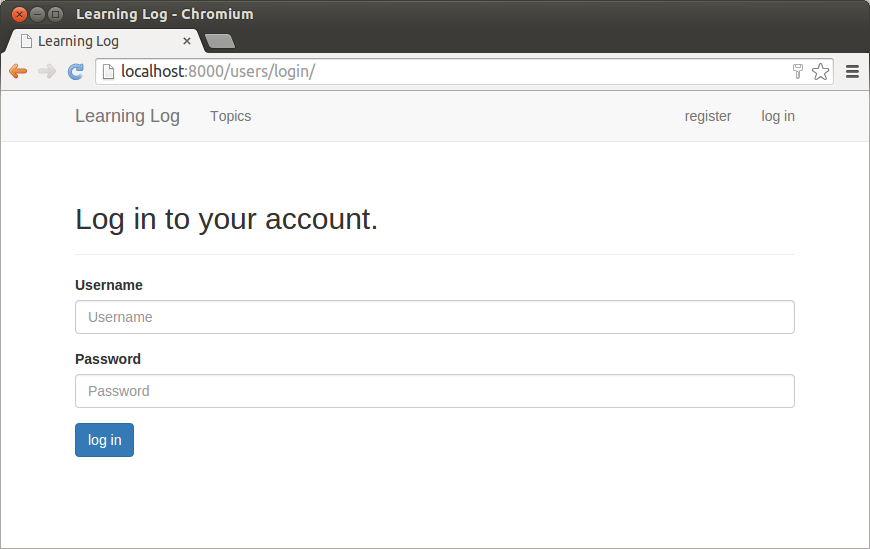Click the log in navbar link

(x=777, y=116)
